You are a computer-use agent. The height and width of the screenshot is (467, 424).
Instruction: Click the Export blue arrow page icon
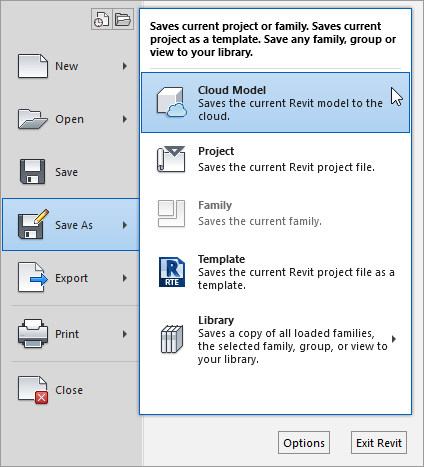click(x=33, y=277)
